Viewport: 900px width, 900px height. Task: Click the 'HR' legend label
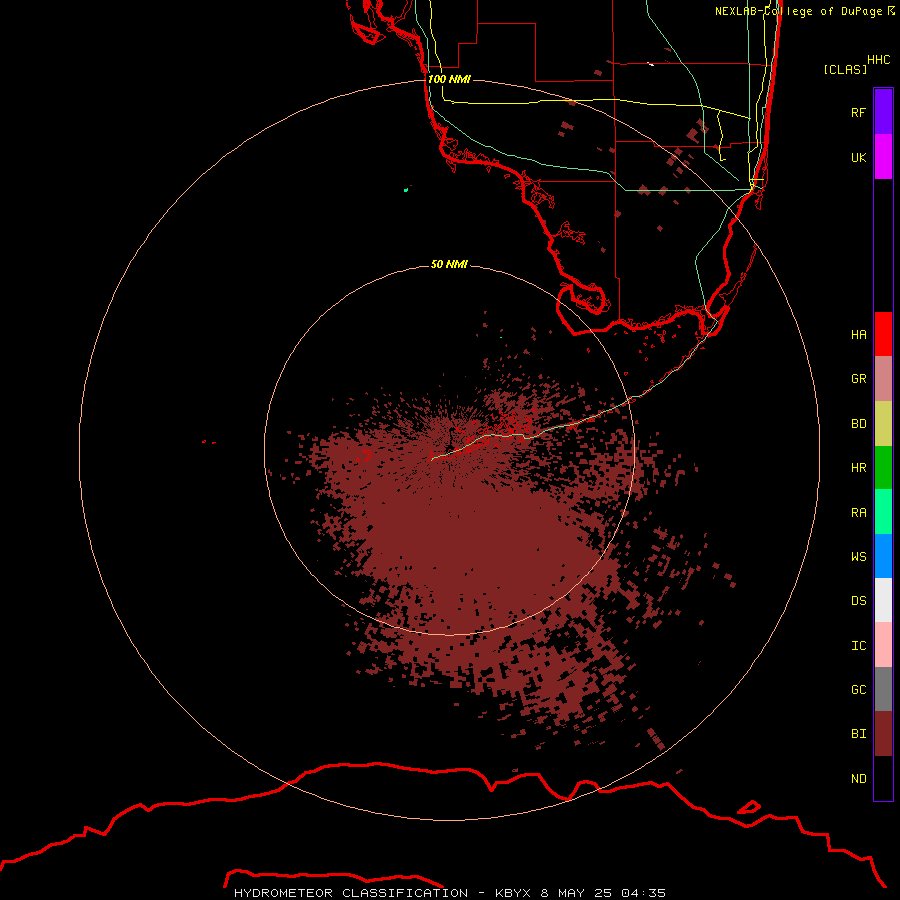[859, 468]
